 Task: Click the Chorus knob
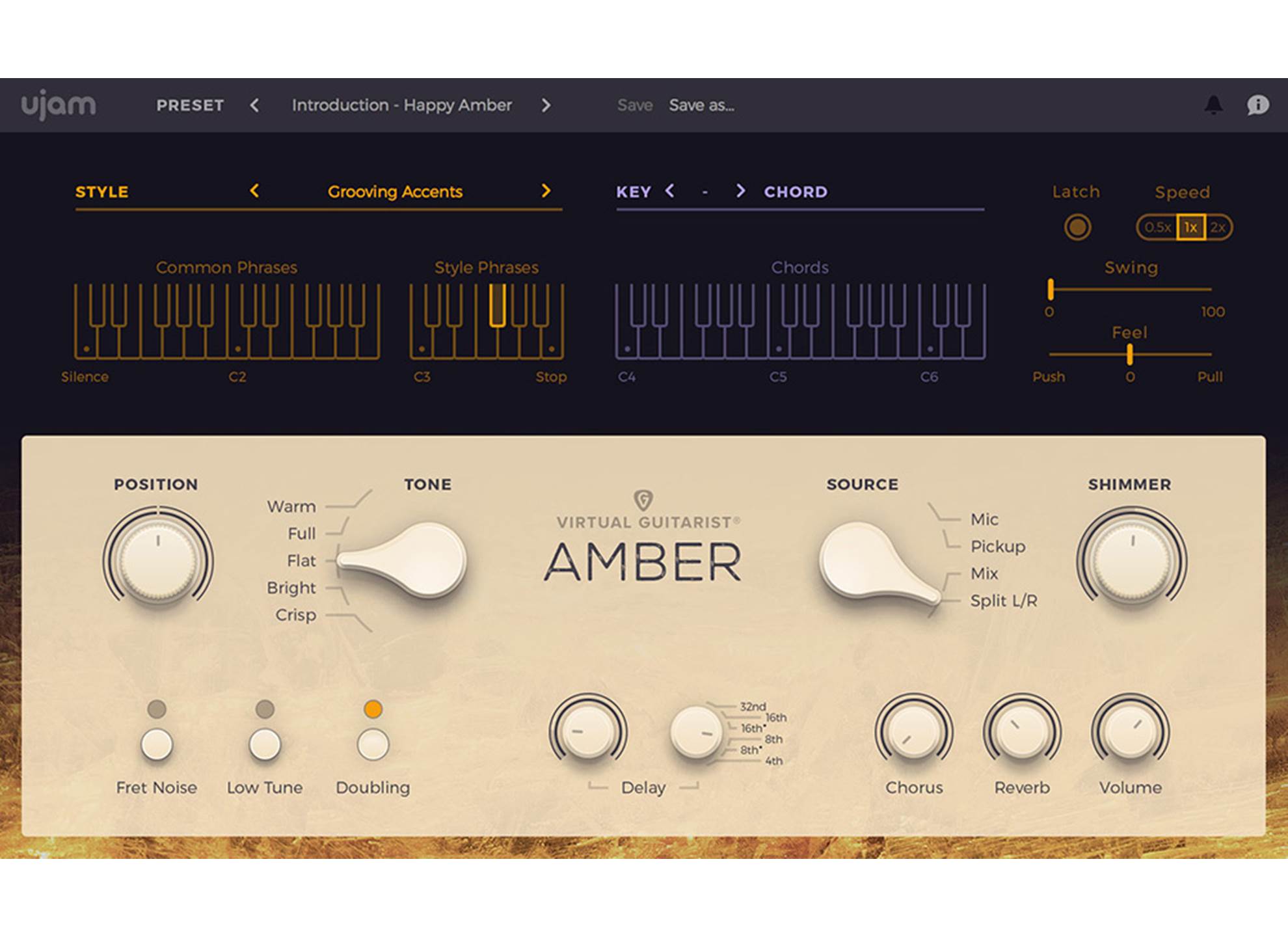point(914,731)
